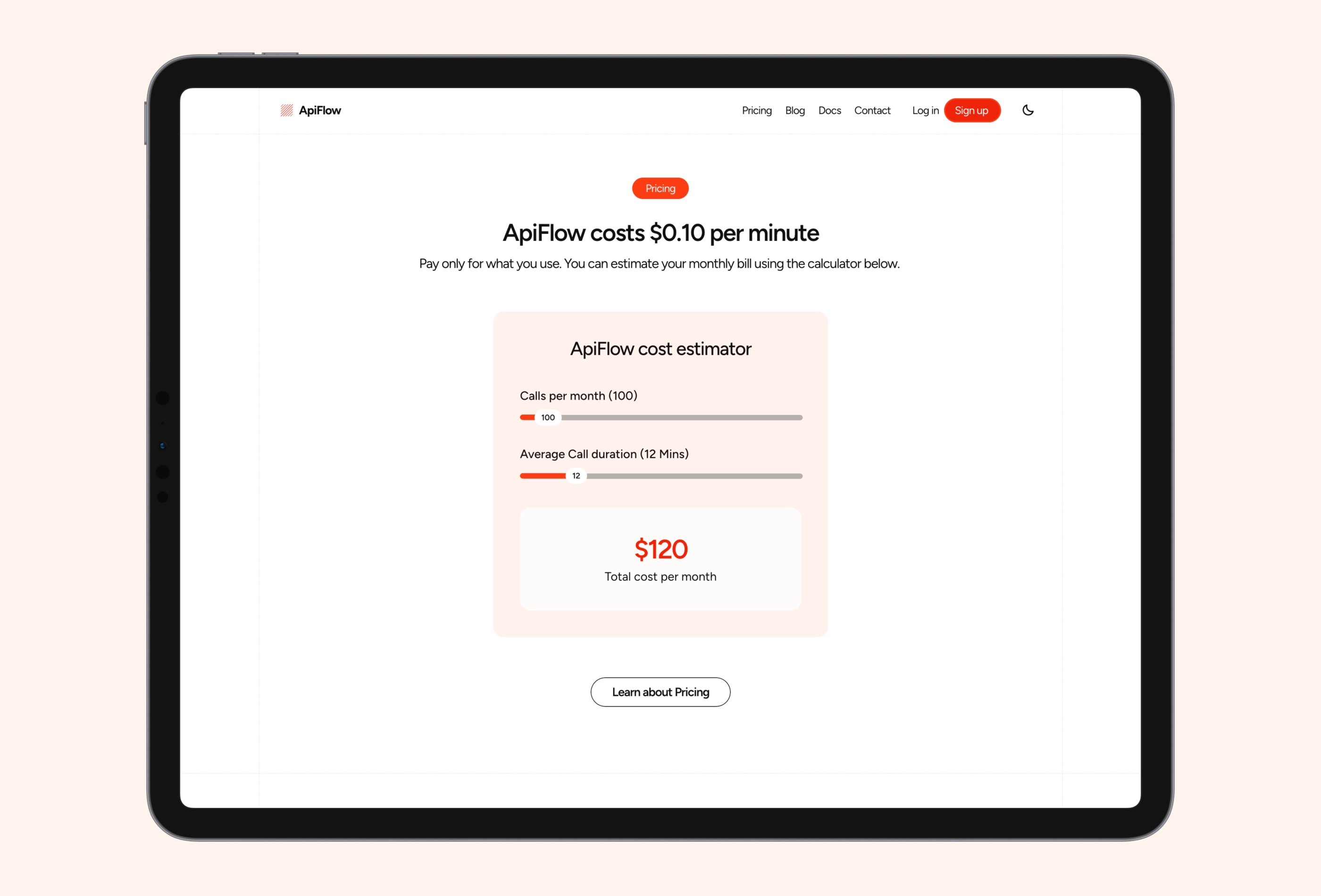Expand the Pricing navigation menu
Image resolution: width=1321 pixels, height=896 pixels.
coord(757,110)
